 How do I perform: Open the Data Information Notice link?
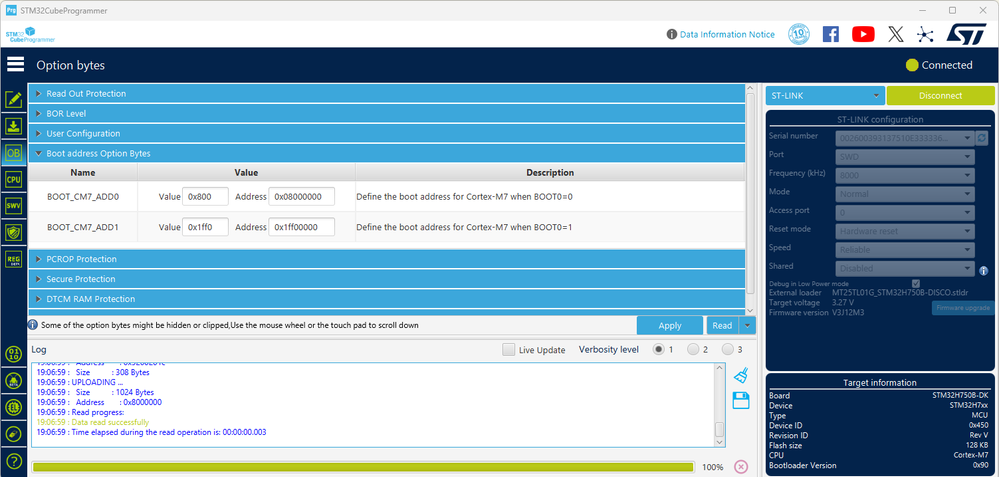coord(727,34)
